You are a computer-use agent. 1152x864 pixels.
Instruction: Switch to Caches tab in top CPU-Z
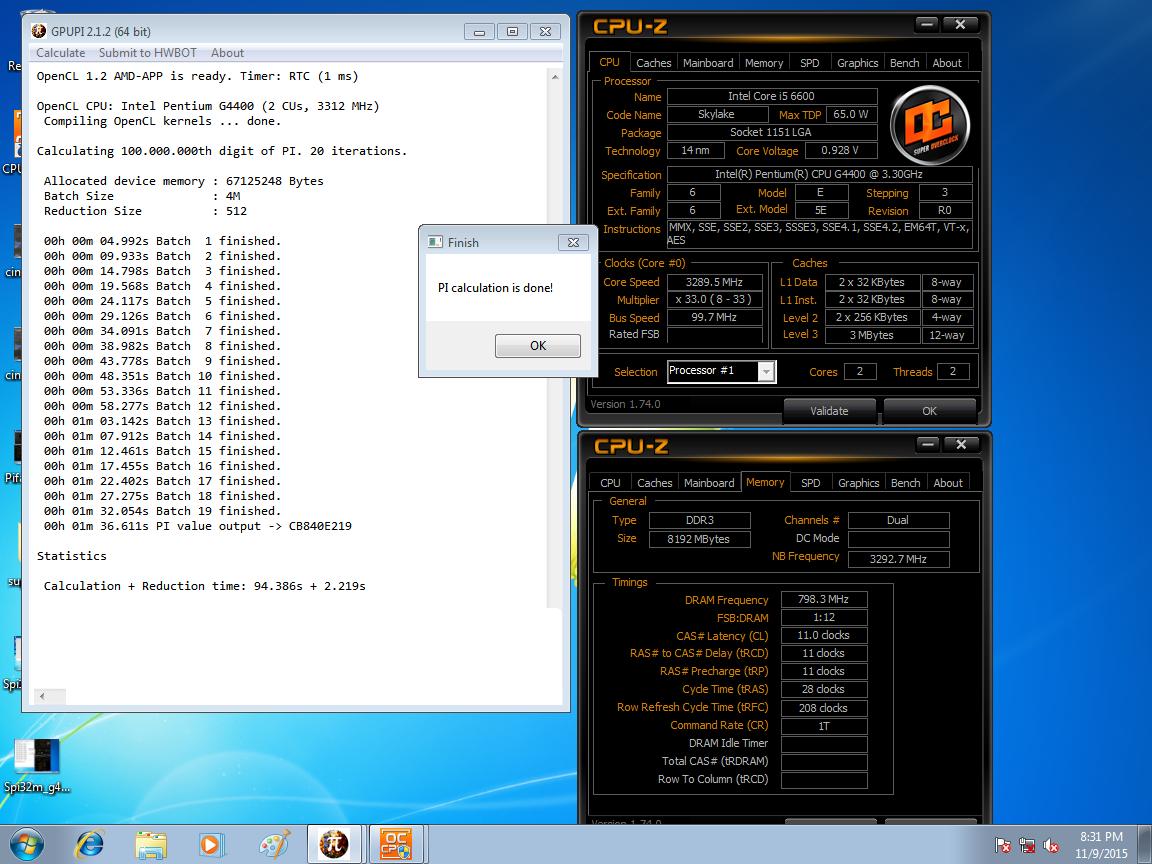653,62
